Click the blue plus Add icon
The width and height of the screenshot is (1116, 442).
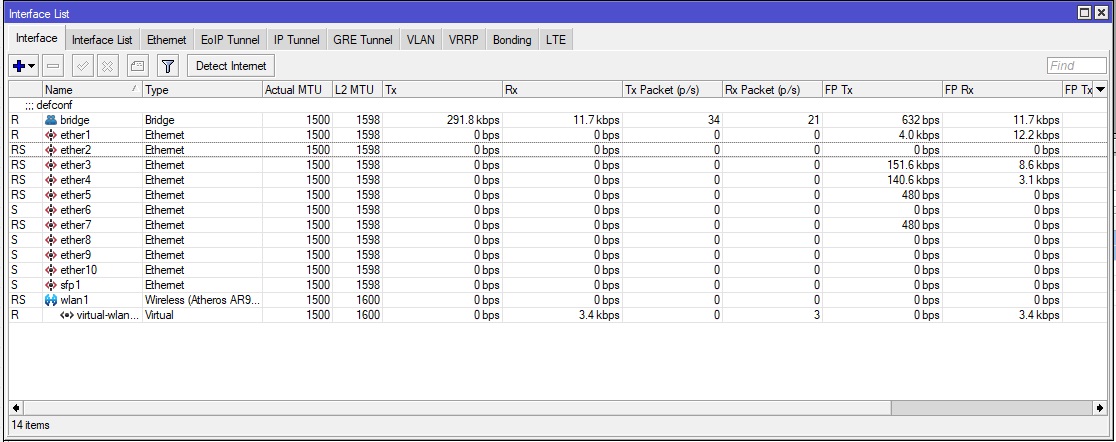(19, 66)
